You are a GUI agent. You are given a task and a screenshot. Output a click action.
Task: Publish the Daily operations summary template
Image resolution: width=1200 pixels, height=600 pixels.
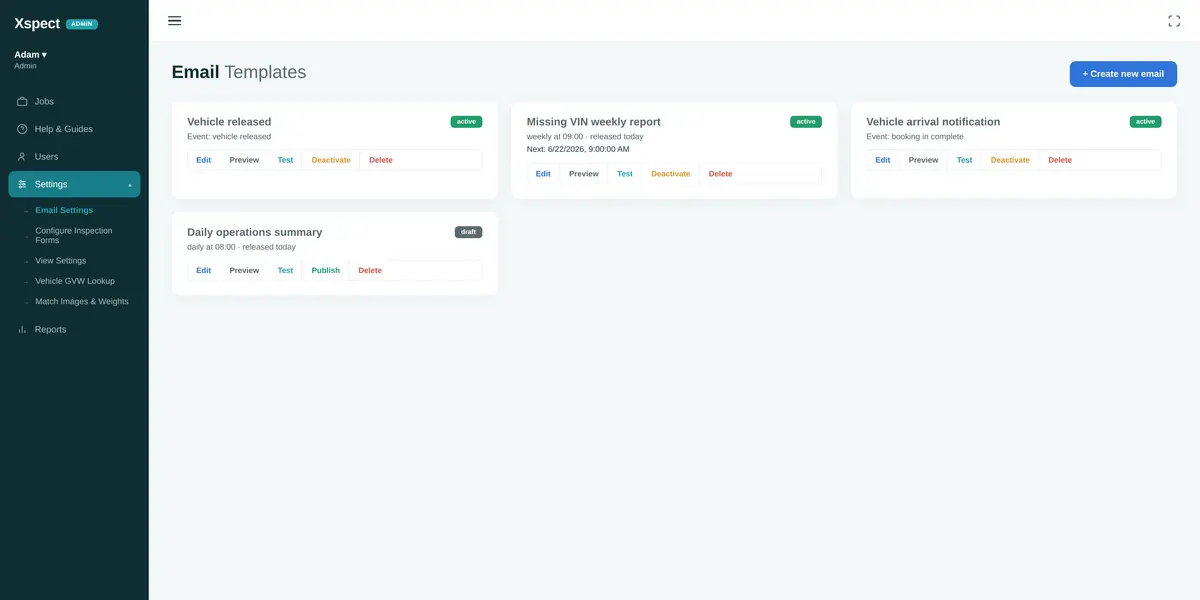[326, 270]
